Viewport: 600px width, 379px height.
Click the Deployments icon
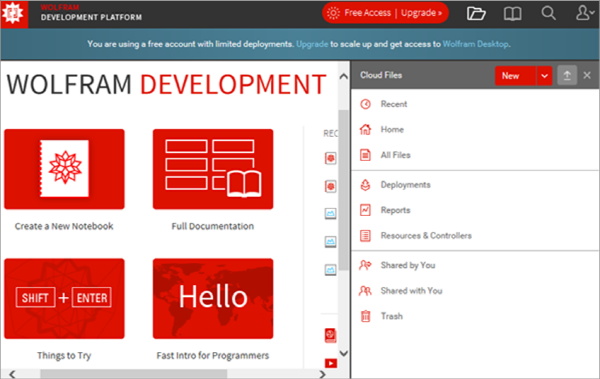point(365,185)
